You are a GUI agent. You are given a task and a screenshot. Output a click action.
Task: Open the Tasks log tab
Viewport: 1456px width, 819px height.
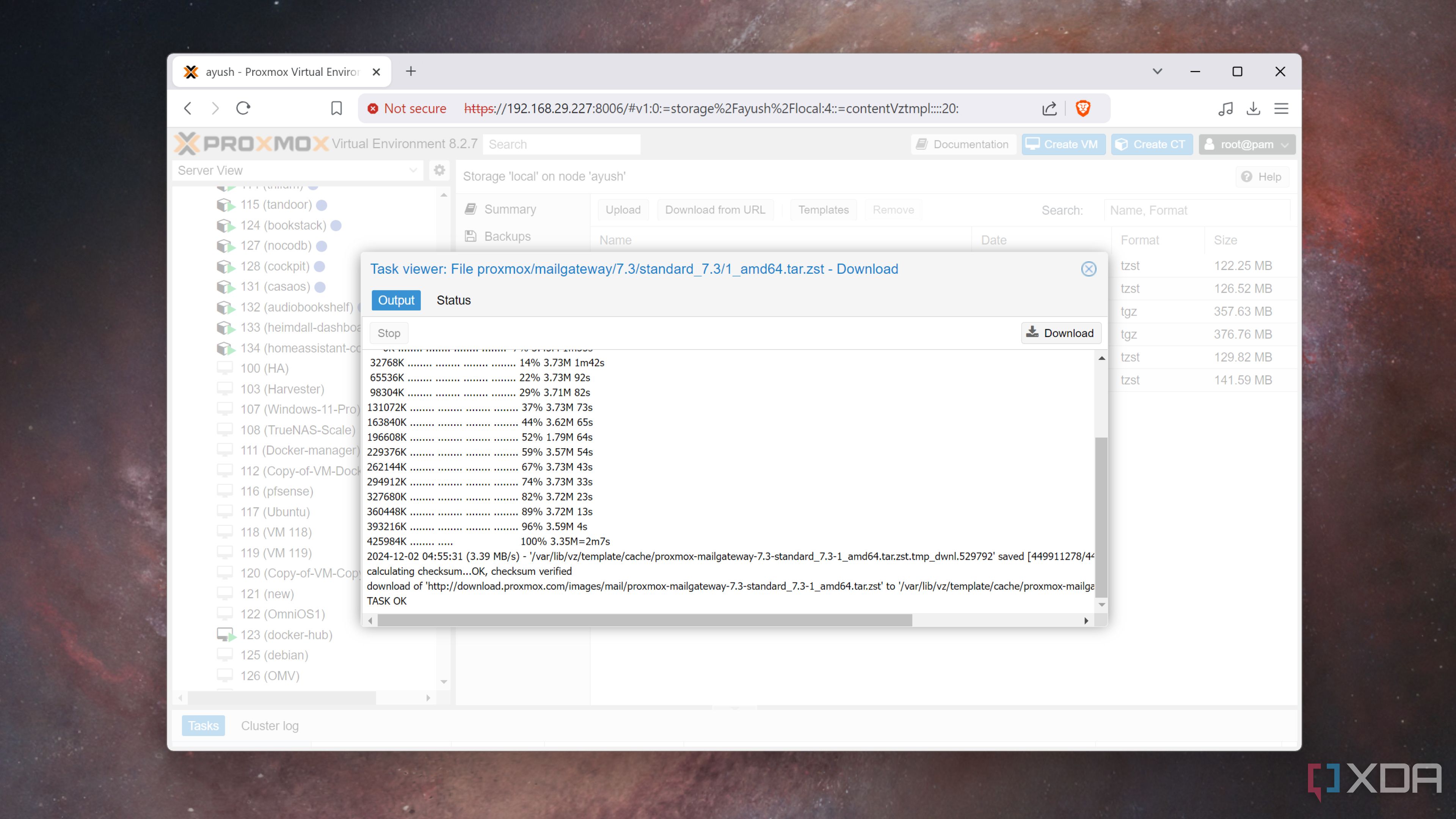coord(203,726)
